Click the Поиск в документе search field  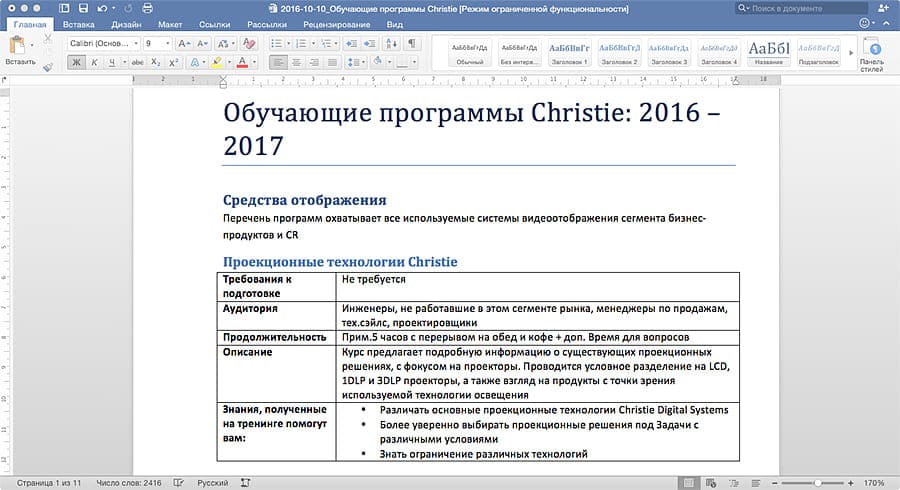(x=801, y=8)
